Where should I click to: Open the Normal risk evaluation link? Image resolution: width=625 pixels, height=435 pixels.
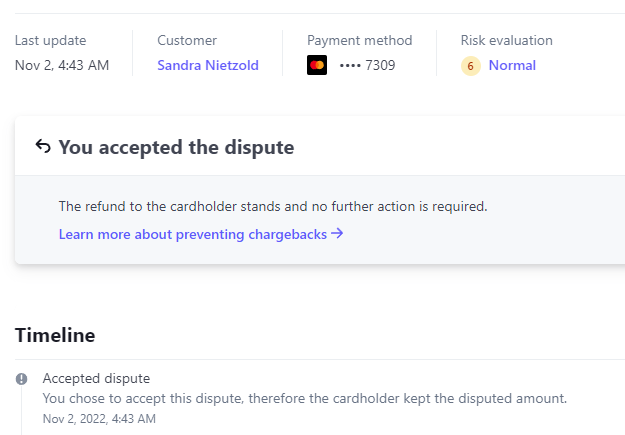pos(512,66)
